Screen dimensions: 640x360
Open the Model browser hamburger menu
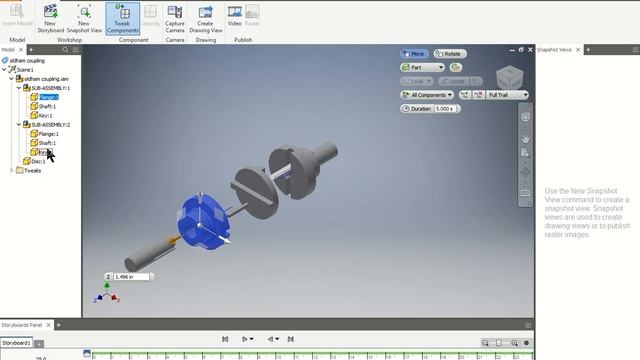pos(76,50)
